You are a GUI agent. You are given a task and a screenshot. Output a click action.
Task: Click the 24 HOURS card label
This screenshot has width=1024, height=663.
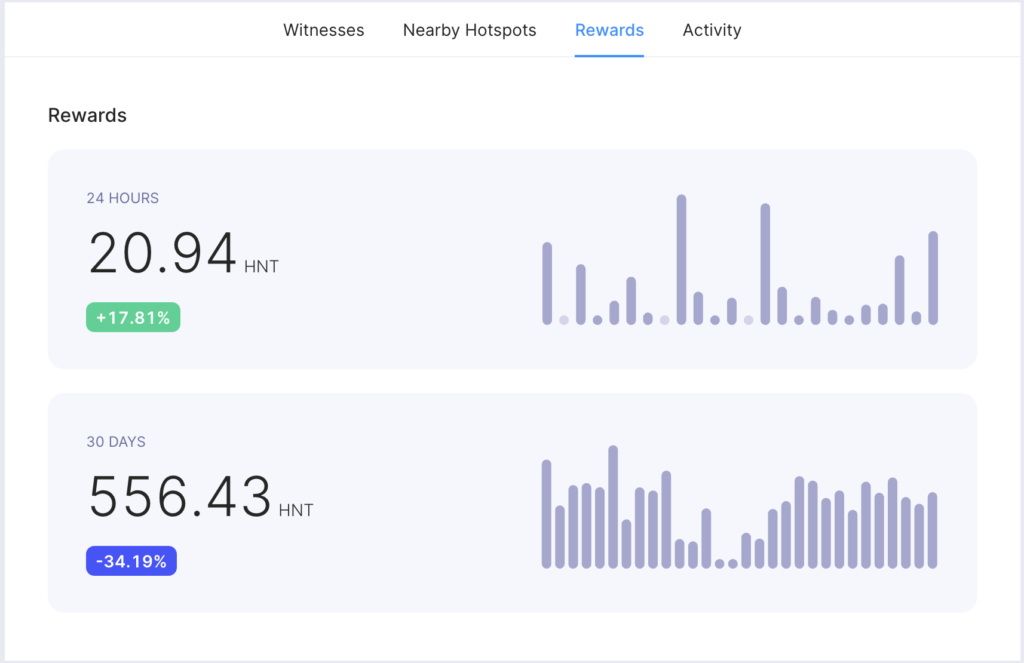(x=122, y=198)
